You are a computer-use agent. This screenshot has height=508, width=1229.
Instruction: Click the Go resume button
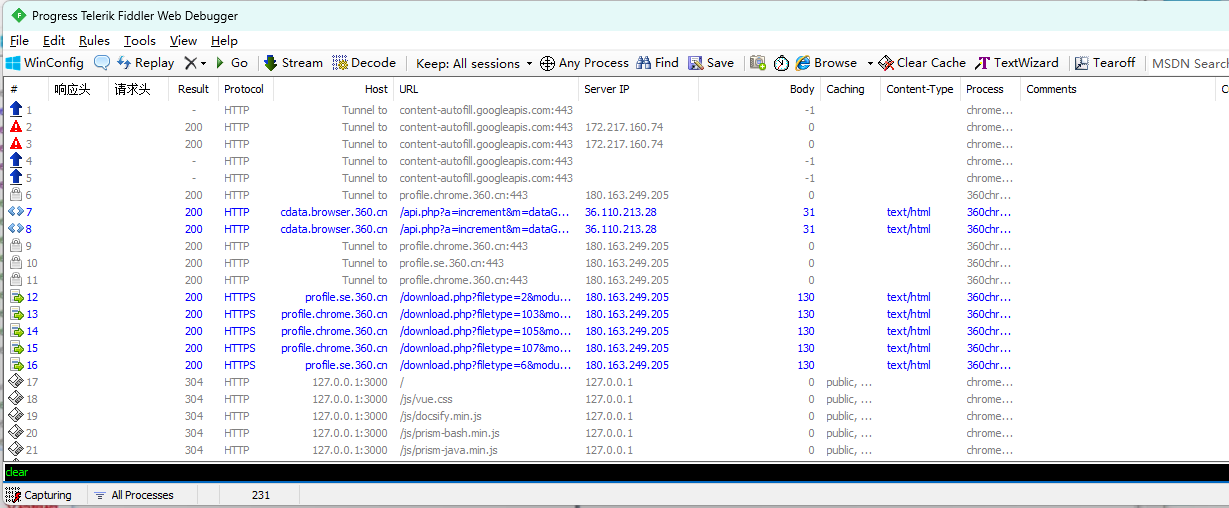click(x=232, y=62)
